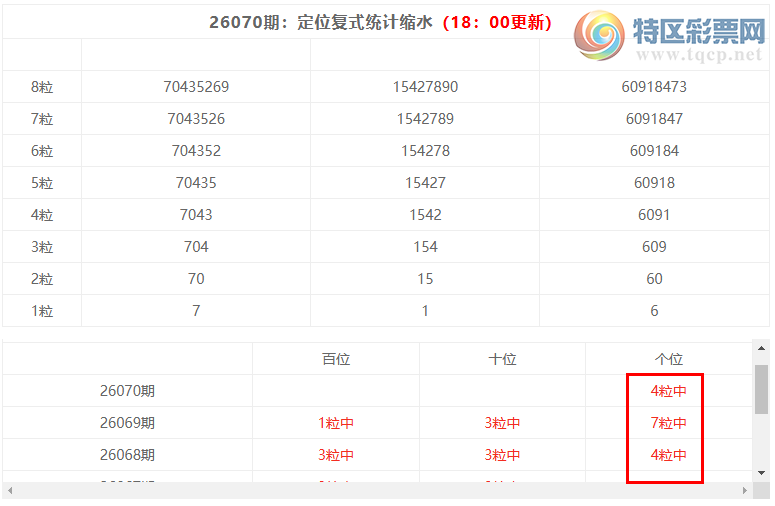Screen dimensions: 775x506
Task: Click the cell 1 in 1粒 row
Action: (x=425, y=311)
